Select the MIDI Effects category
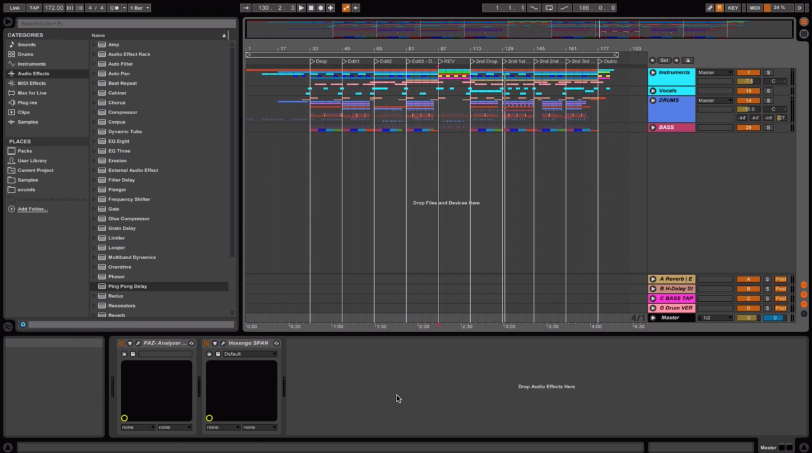Screen dimensions: 812x453 (32, 83)
